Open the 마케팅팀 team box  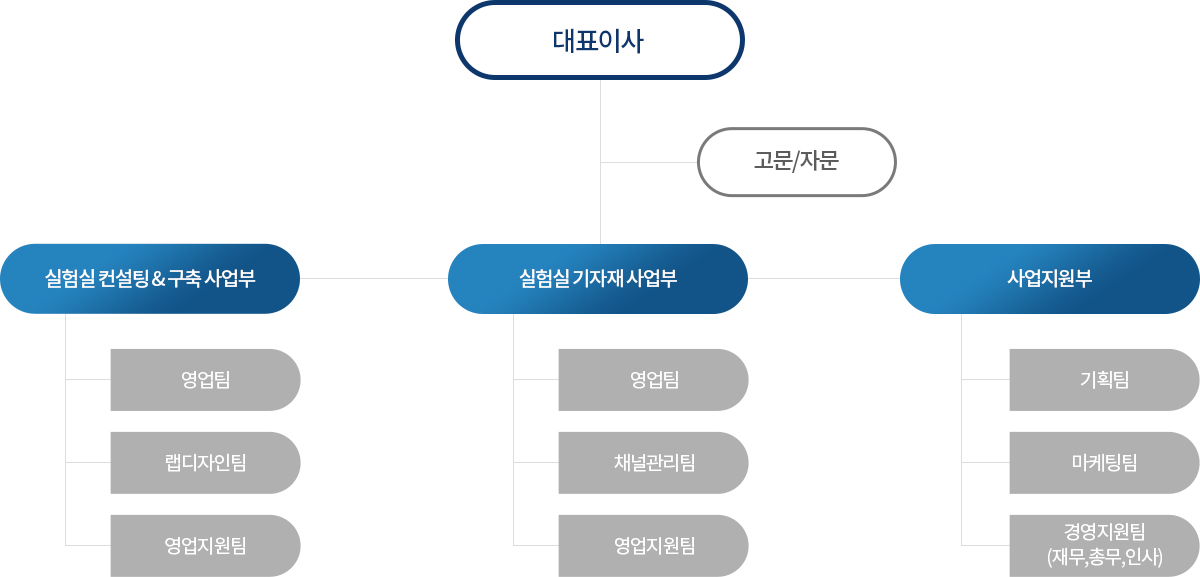[x=1104, y=463]
